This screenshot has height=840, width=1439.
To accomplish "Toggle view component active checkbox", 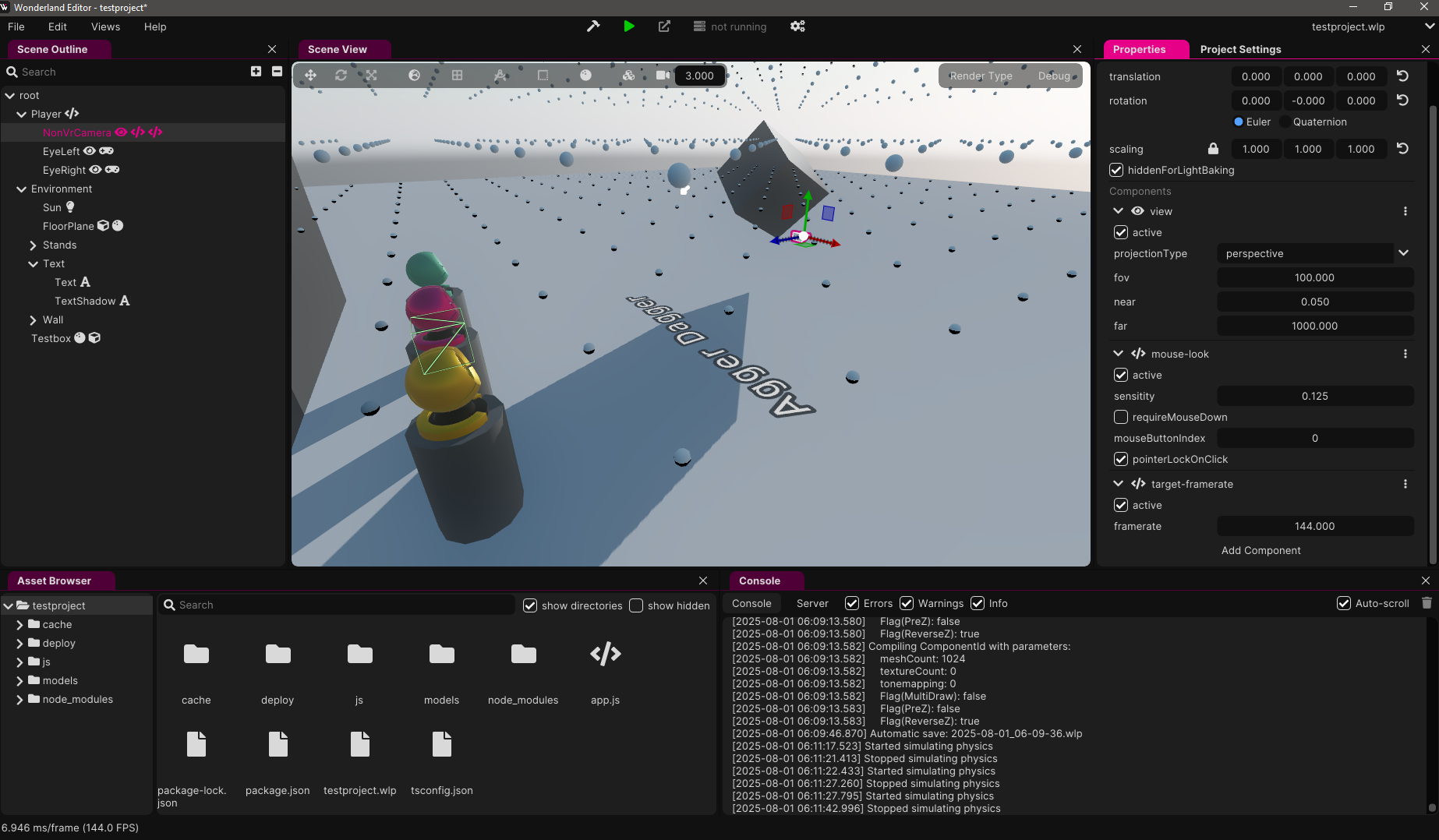I will pos(1121,232).
